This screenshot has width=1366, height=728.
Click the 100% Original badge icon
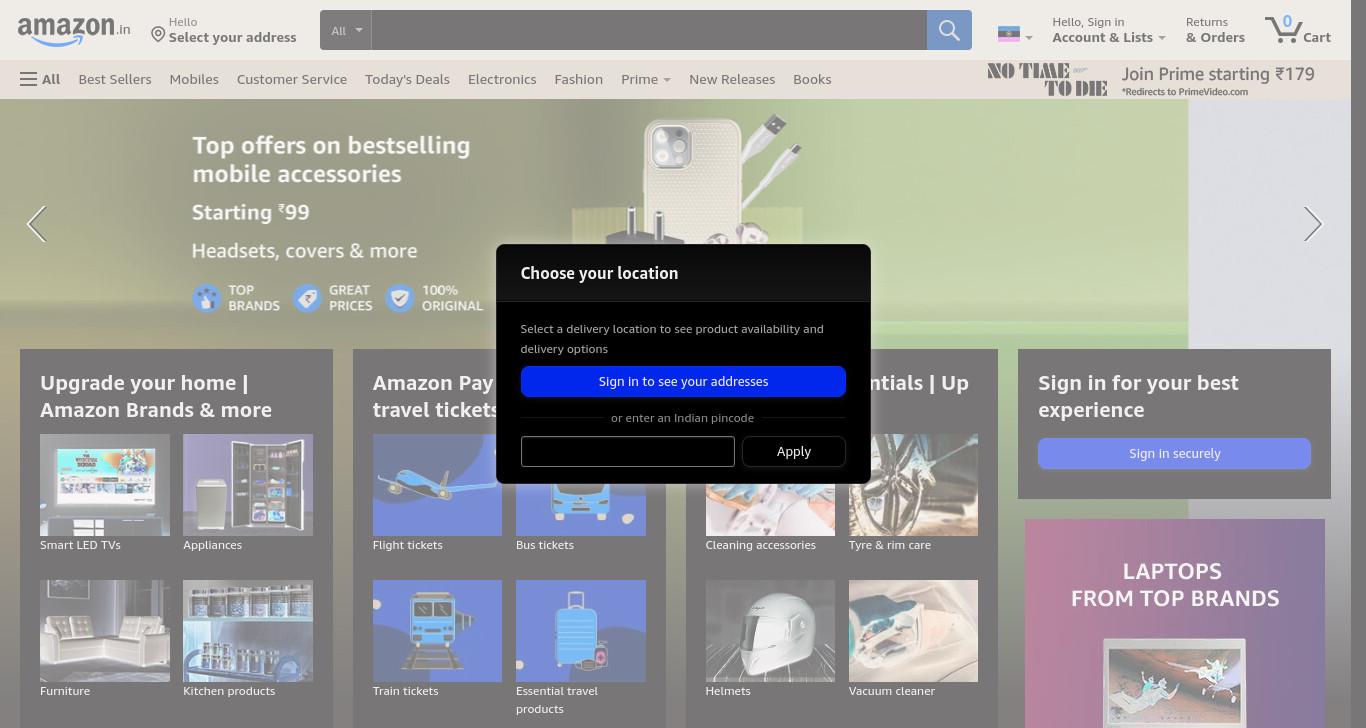400,298
